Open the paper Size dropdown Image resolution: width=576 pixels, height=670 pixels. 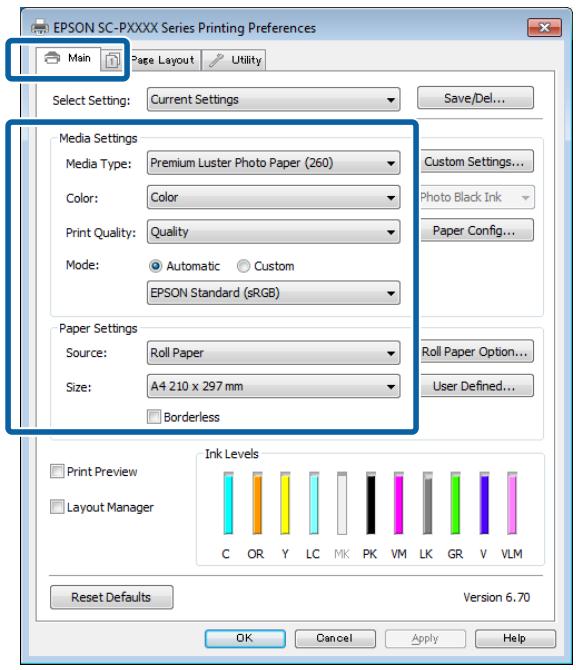[x=273, y=386]
